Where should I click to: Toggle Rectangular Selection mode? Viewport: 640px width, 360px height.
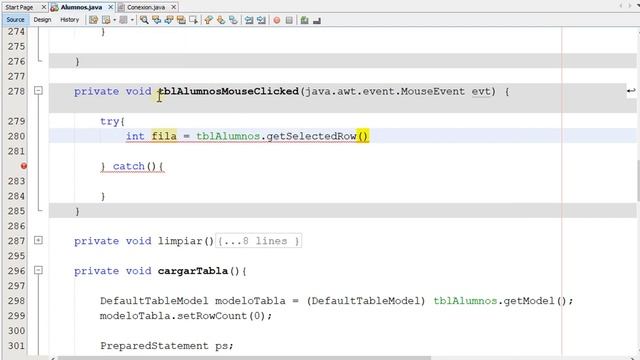coord(193,20)
